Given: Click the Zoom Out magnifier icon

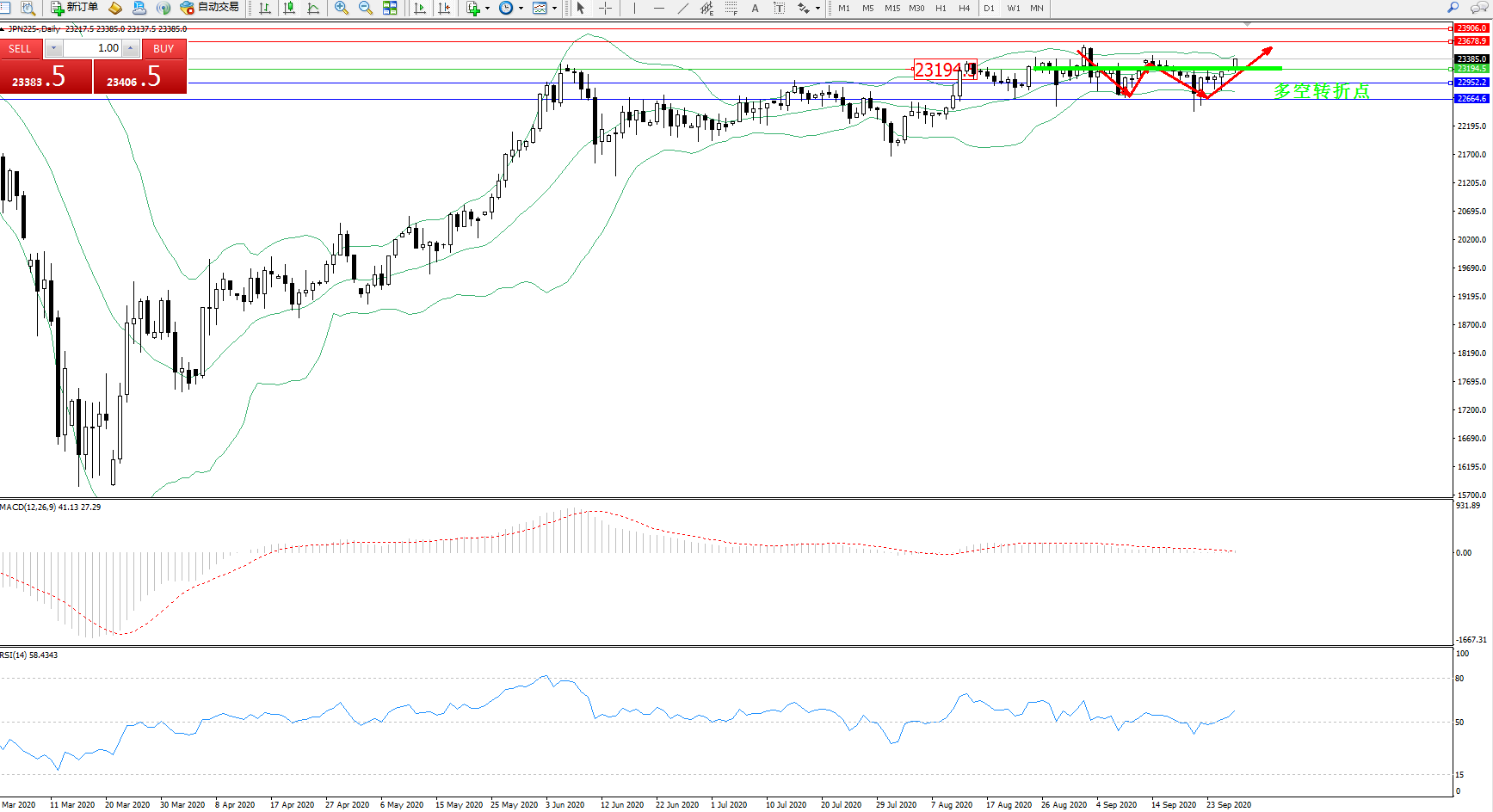Looking at the screenshot, I should (x=366, y=8).
